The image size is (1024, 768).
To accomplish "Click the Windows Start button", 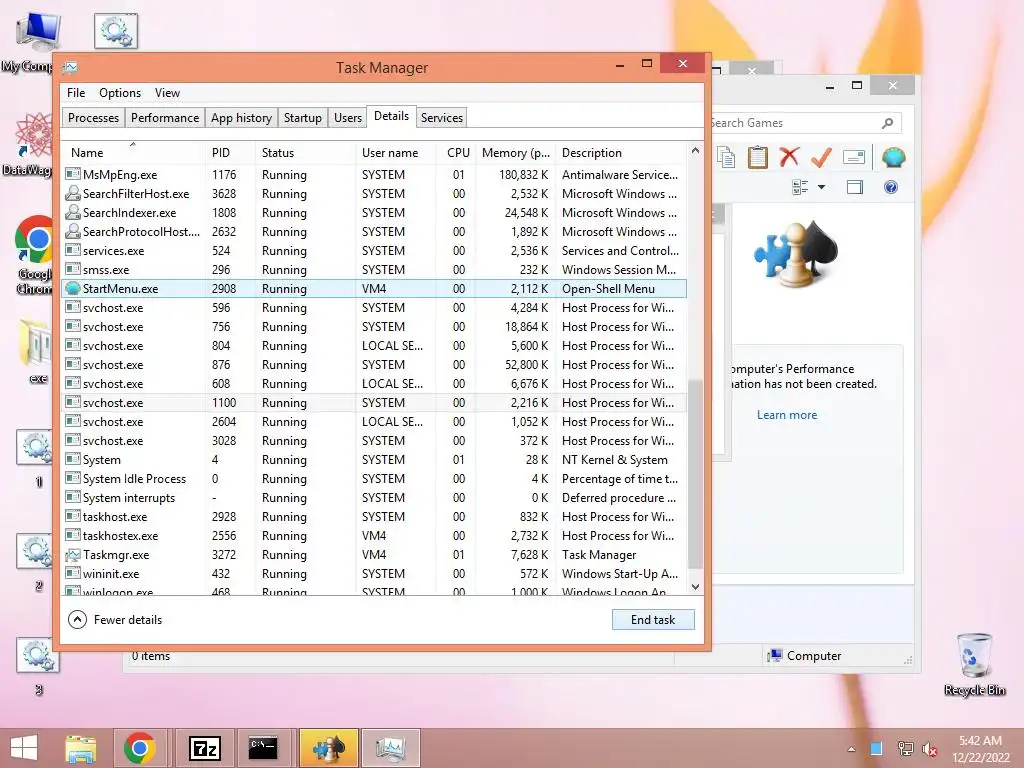I will [24, 748].
